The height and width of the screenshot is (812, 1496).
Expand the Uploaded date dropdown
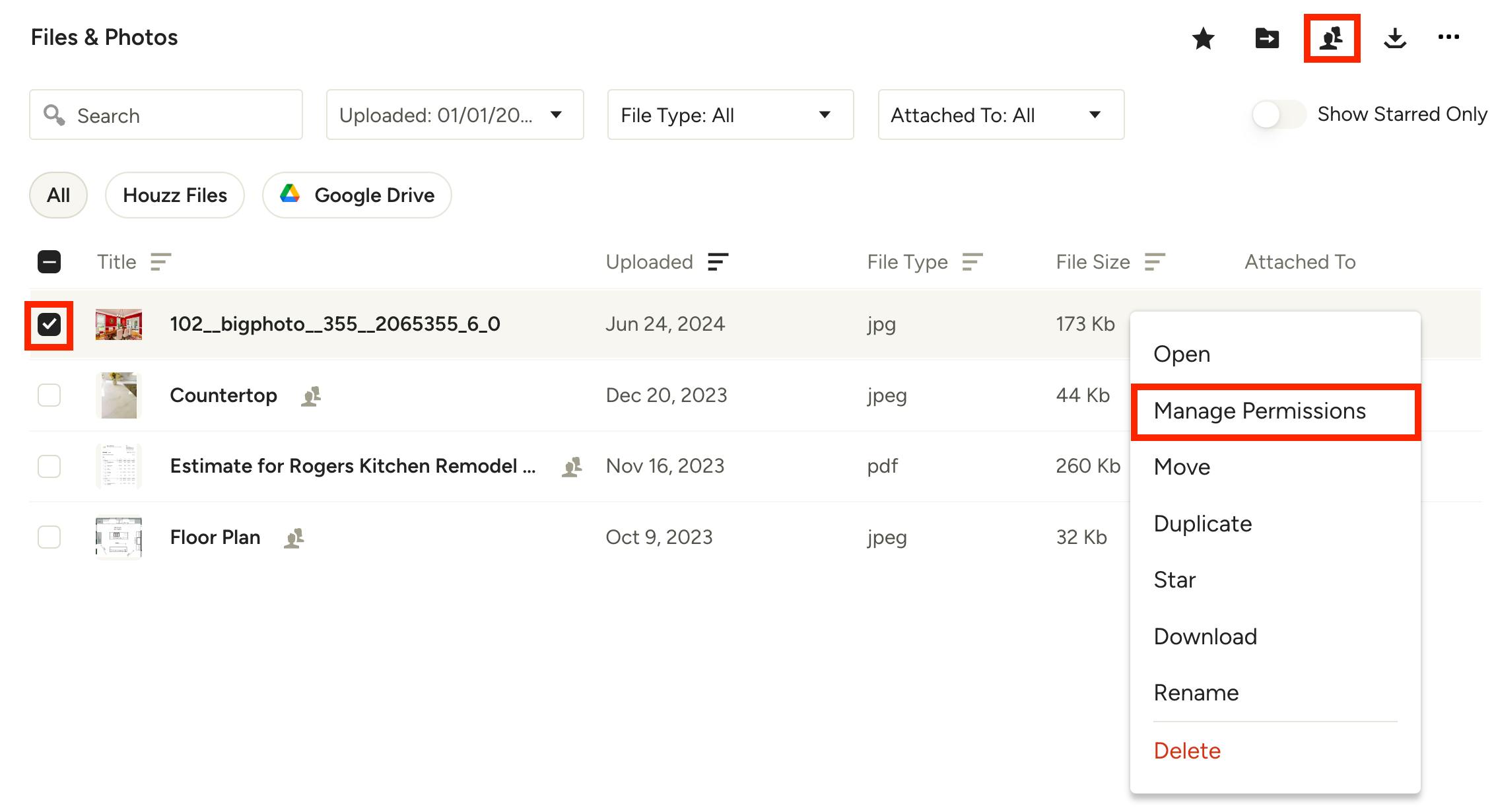point(455,115)
